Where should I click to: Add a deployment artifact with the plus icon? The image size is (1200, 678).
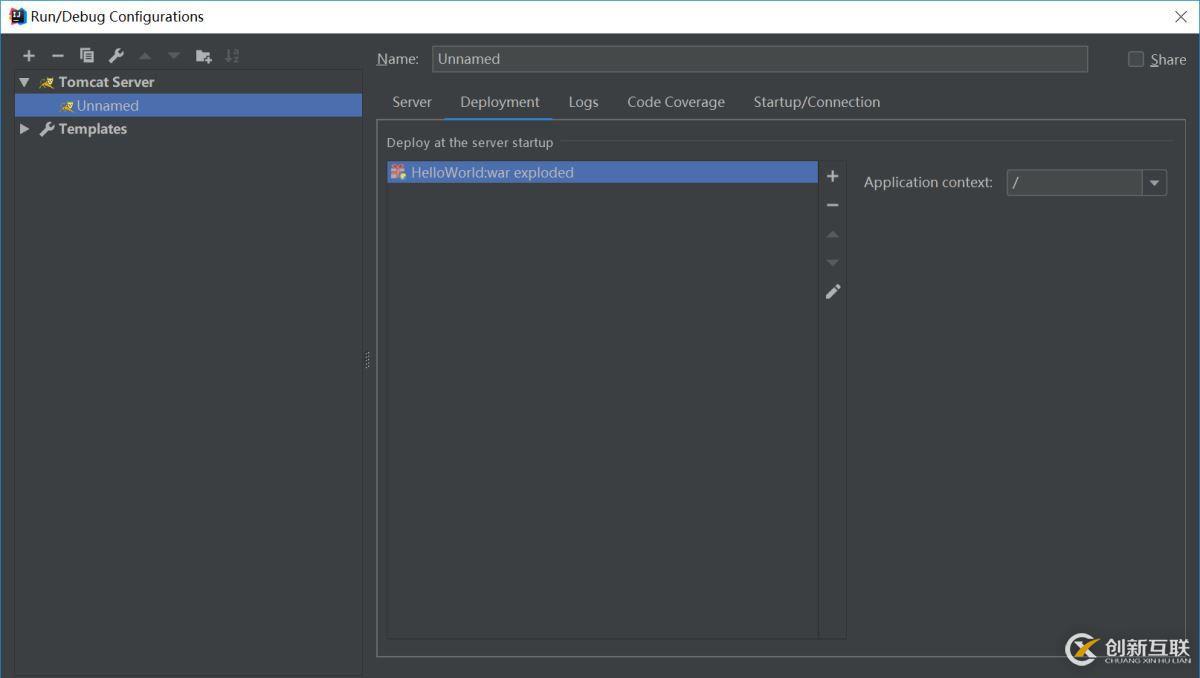833,175
